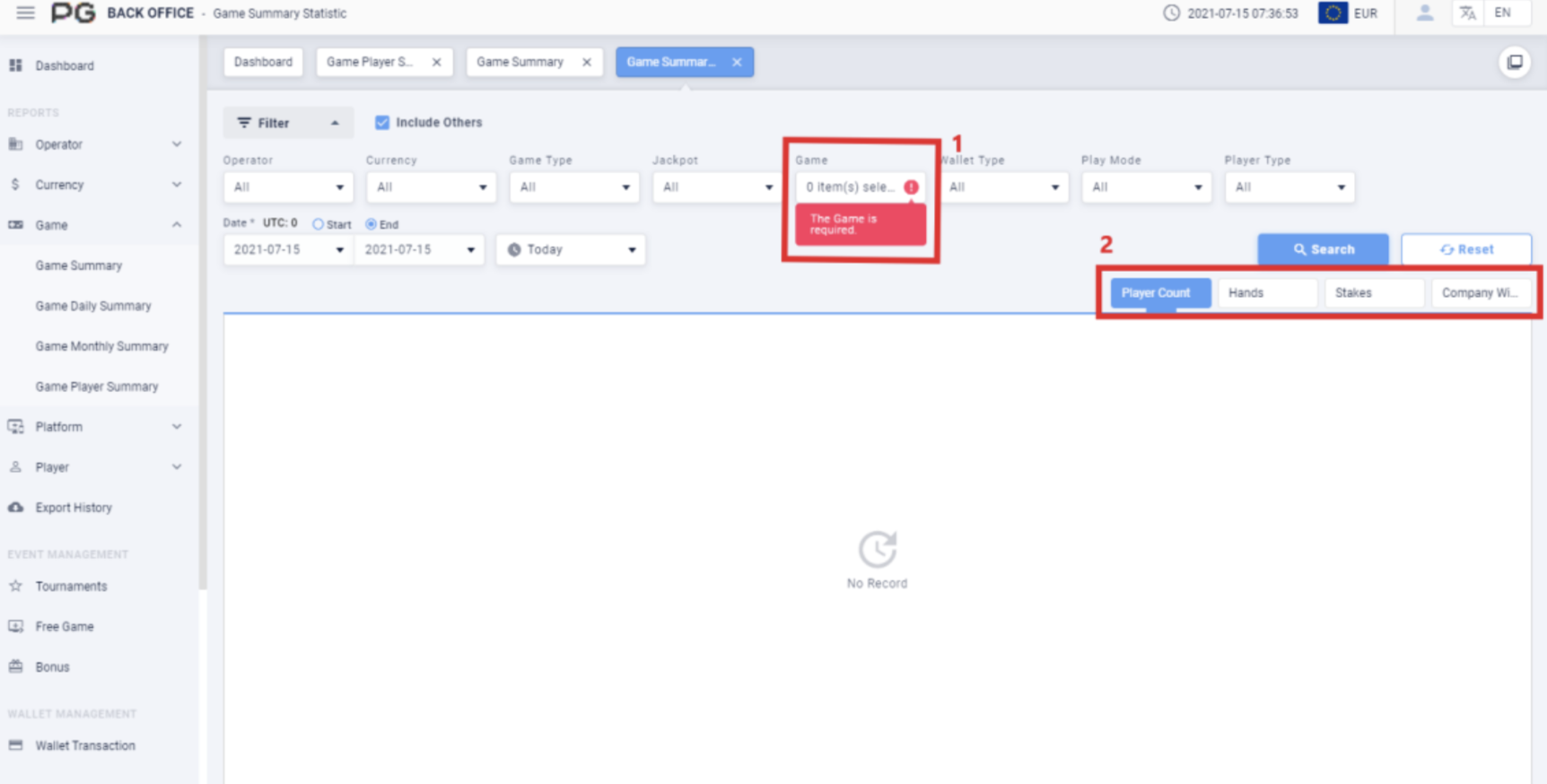Uncheck the Include Others checkbox

click(x=382, y=122)
